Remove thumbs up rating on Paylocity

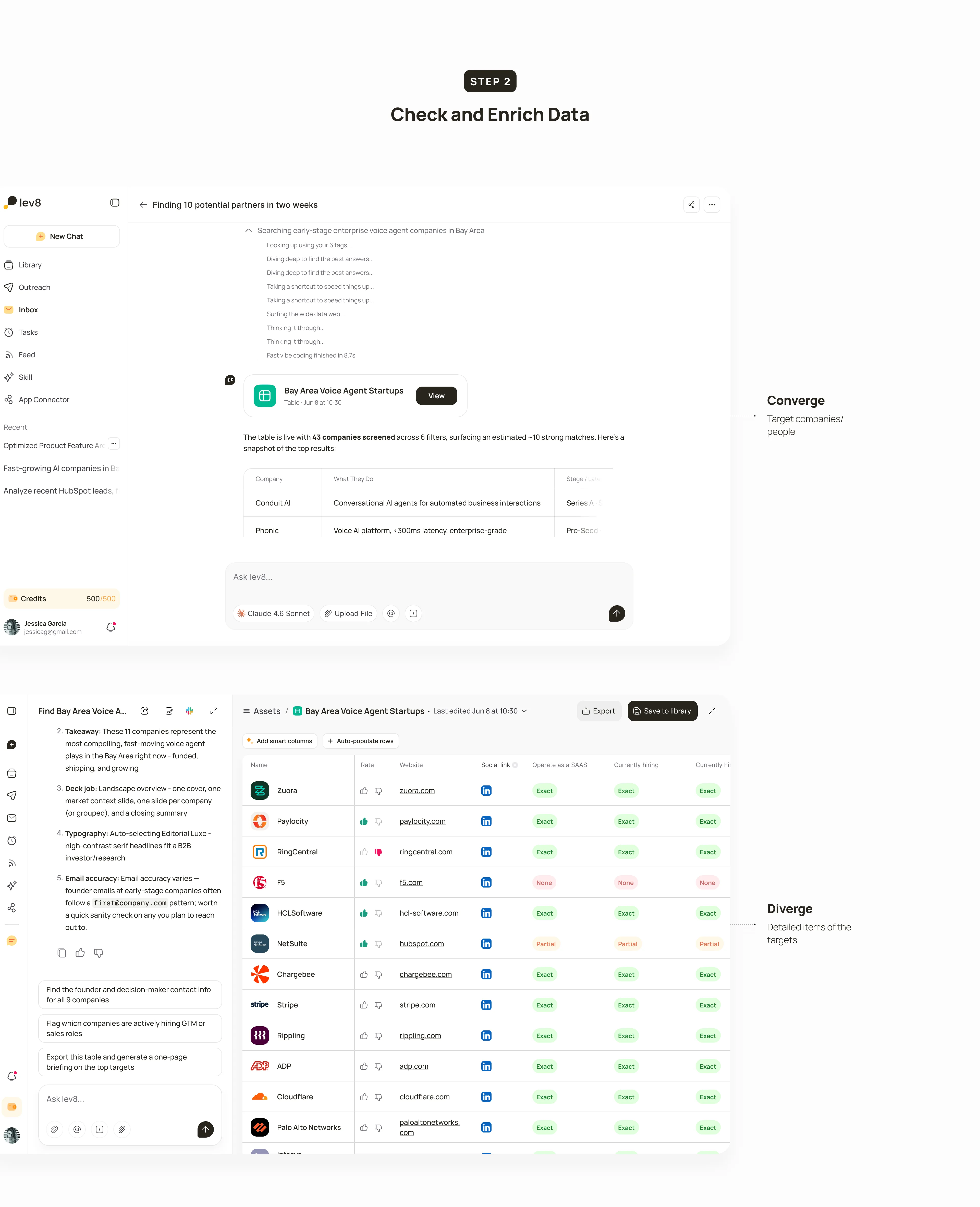point(364,821)
